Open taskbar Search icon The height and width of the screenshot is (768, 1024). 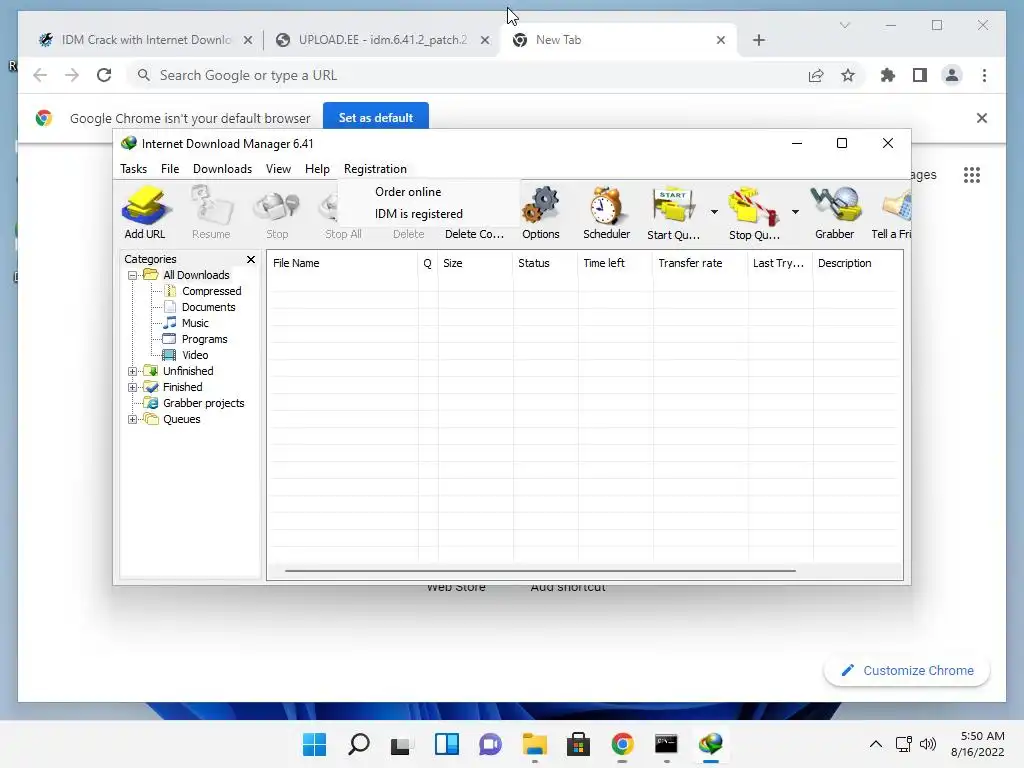point(359,744)
